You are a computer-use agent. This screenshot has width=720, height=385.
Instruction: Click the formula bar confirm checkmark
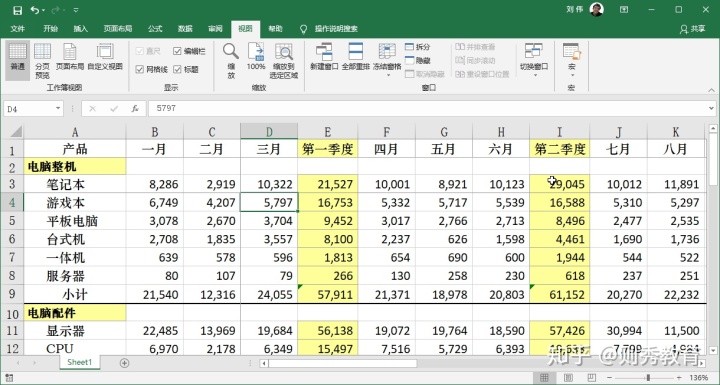click(114, 109)
